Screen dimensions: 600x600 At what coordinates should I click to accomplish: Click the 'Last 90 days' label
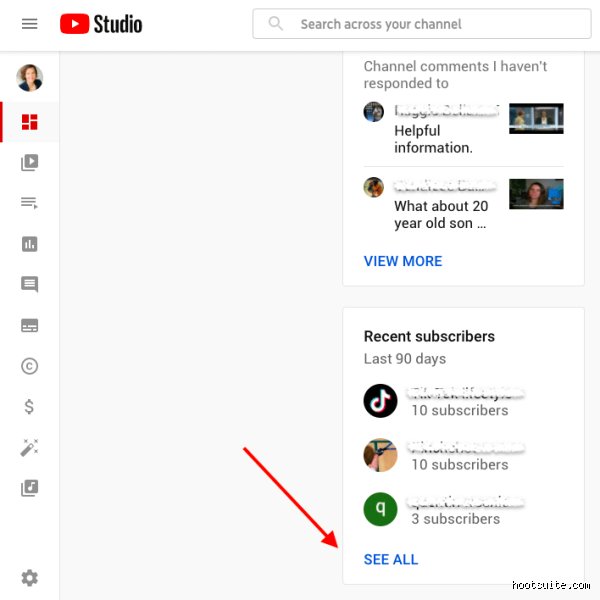[405, 359]
